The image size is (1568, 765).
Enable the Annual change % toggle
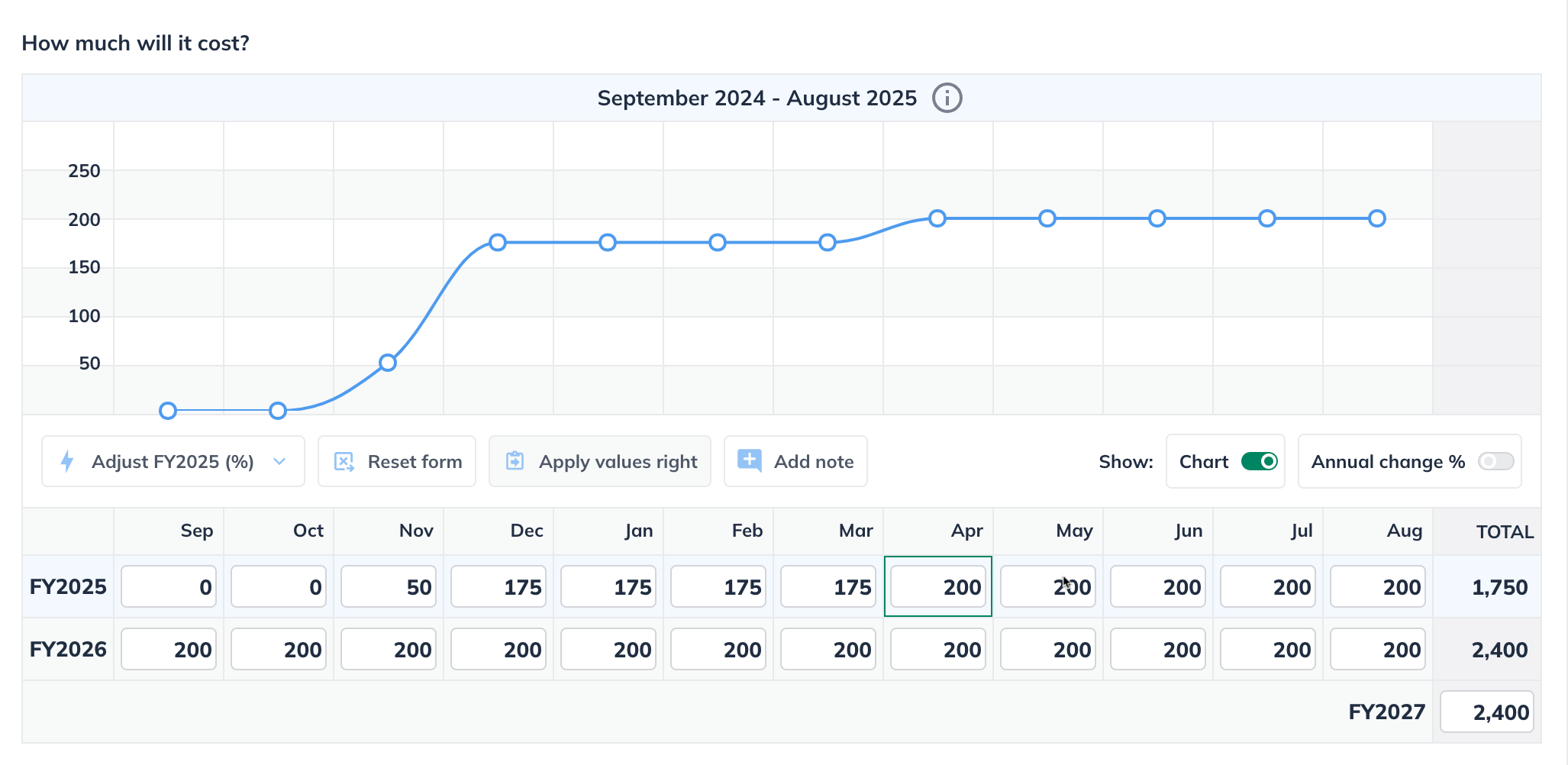click(1495, 461)
